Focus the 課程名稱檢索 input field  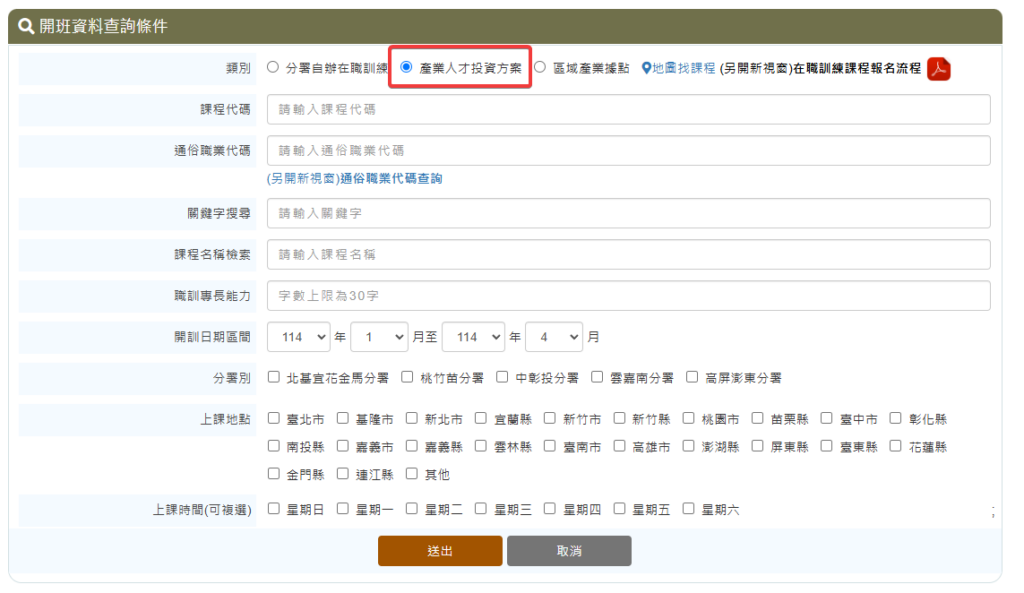tap(628, 254)
